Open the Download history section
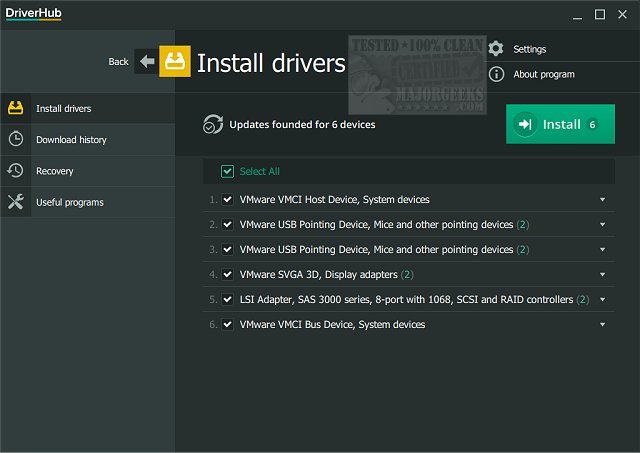The height and width of the screenshot is (453, 640). pyautogui.click(x=71, y=140)
